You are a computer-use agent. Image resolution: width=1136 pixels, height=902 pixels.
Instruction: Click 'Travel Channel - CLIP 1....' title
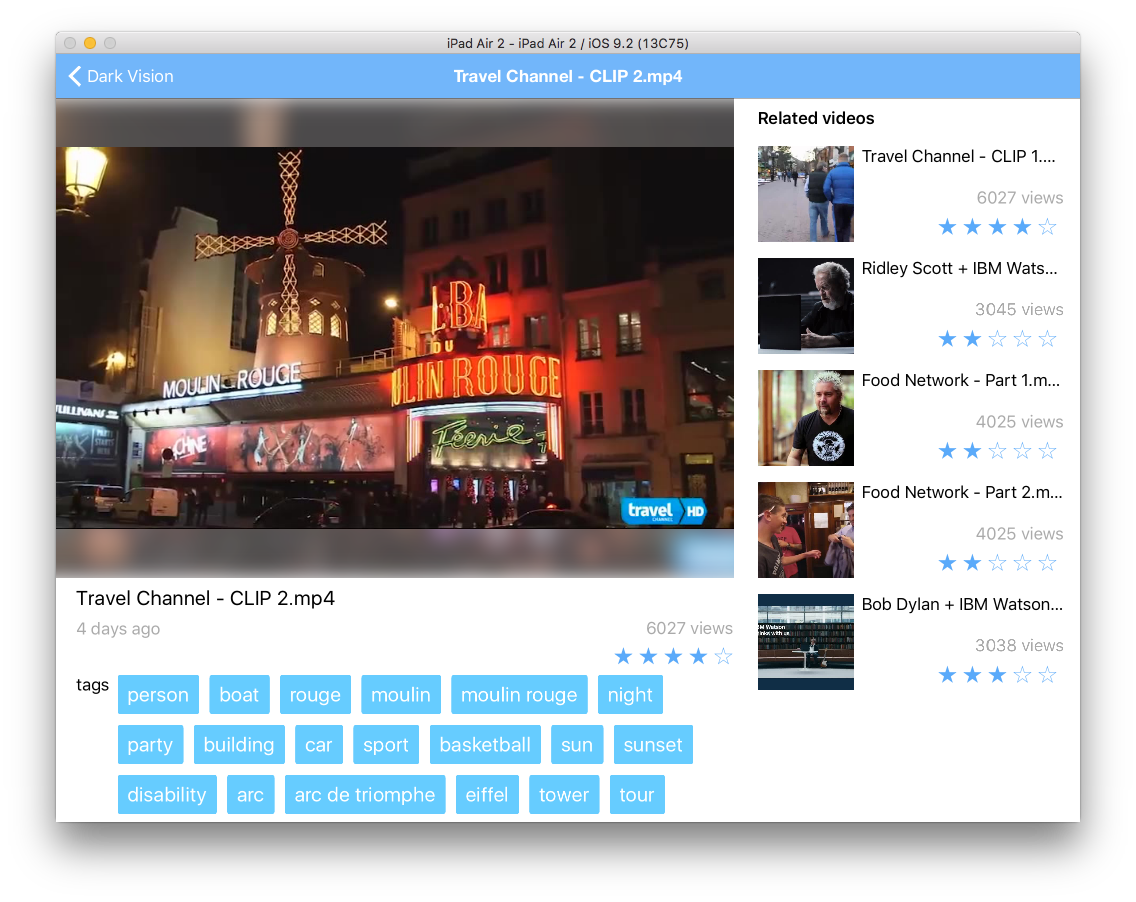958,156
